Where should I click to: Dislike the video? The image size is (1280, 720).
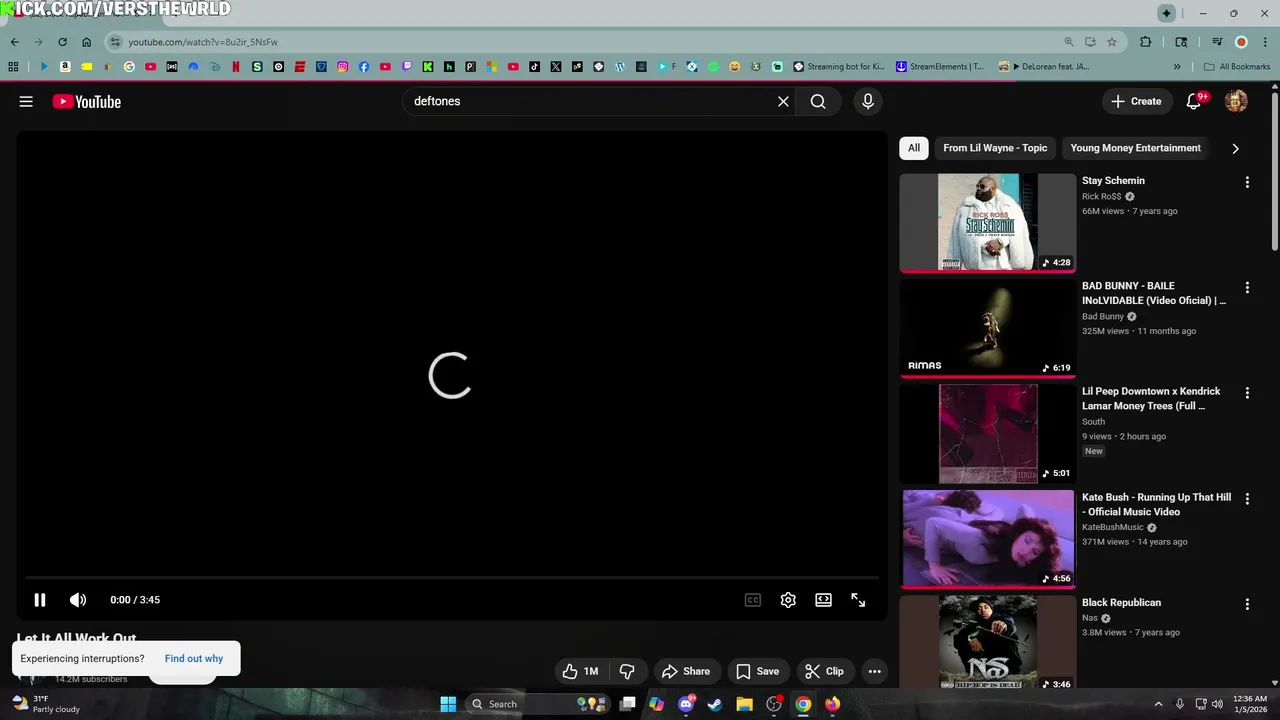point(627,671)
